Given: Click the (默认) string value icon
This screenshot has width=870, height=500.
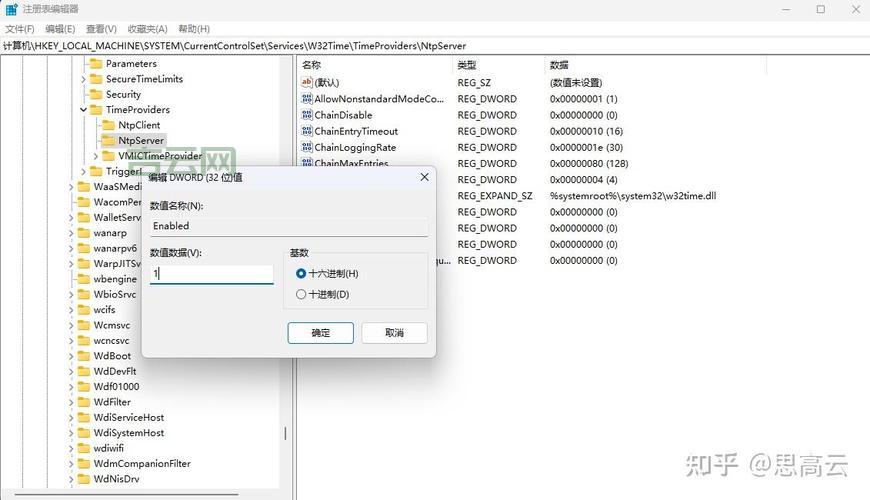Looking at the screenshot, I should 307,82.
